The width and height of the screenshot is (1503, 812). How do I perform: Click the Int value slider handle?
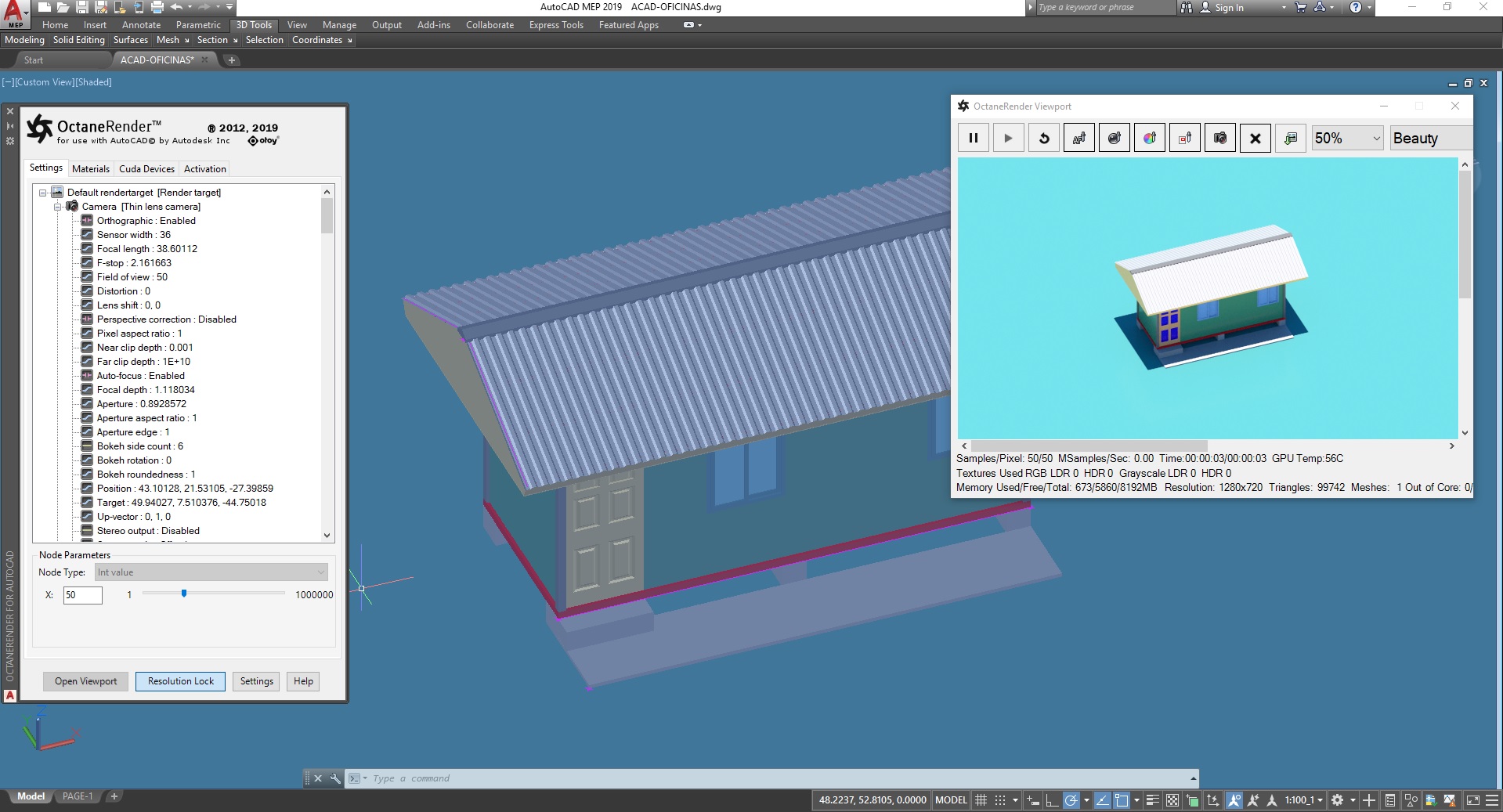(x=184, y=594)
